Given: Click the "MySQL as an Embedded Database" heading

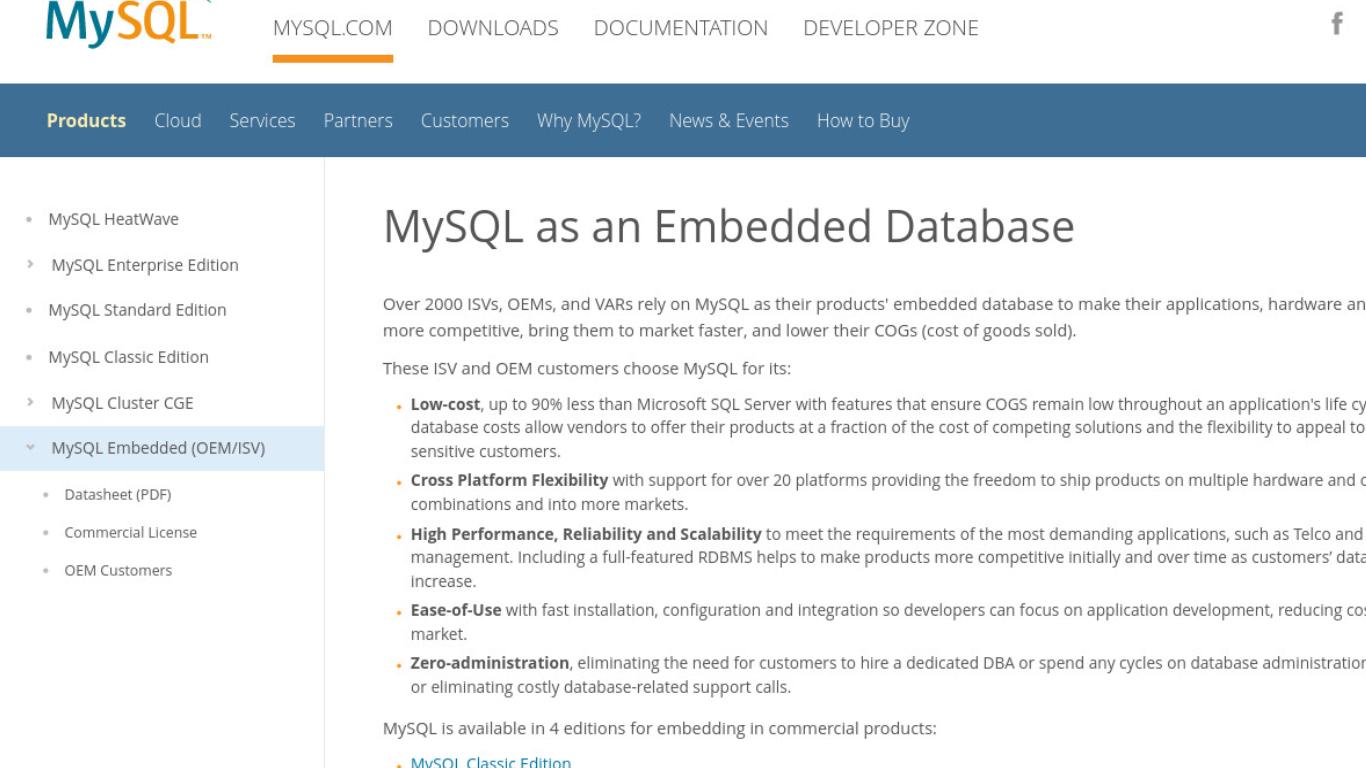Looking at the screenshot, I should (x=729, y=227).
